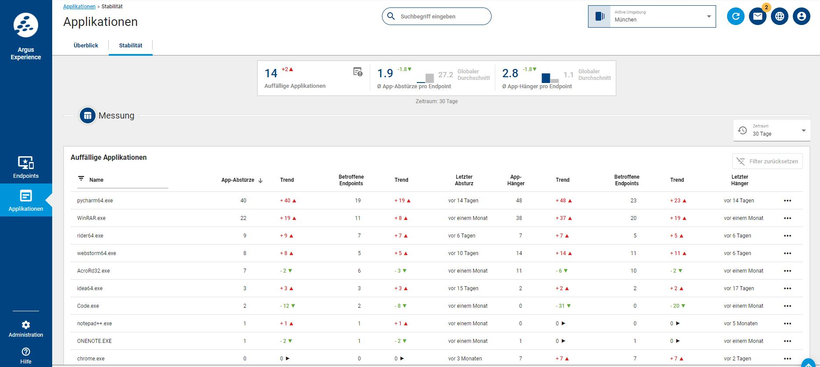This screenshot has height=367, width=820.
Task: Click 'vor 5 Monaten' in notepad++.exe row
Action: point(741,324)
